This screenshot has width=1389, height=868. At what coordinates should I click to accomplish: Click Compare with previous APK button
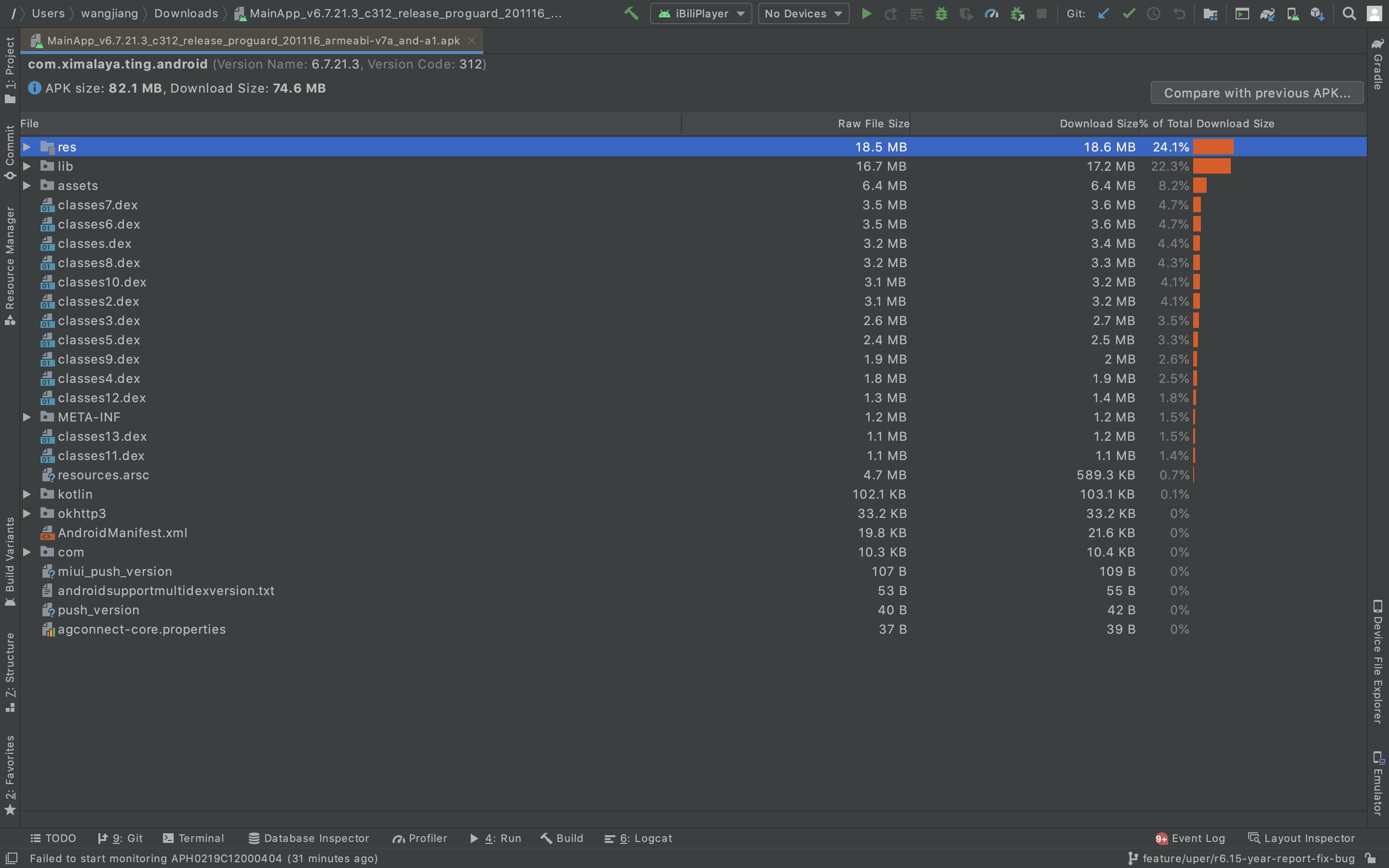(x=1256, y=93)
